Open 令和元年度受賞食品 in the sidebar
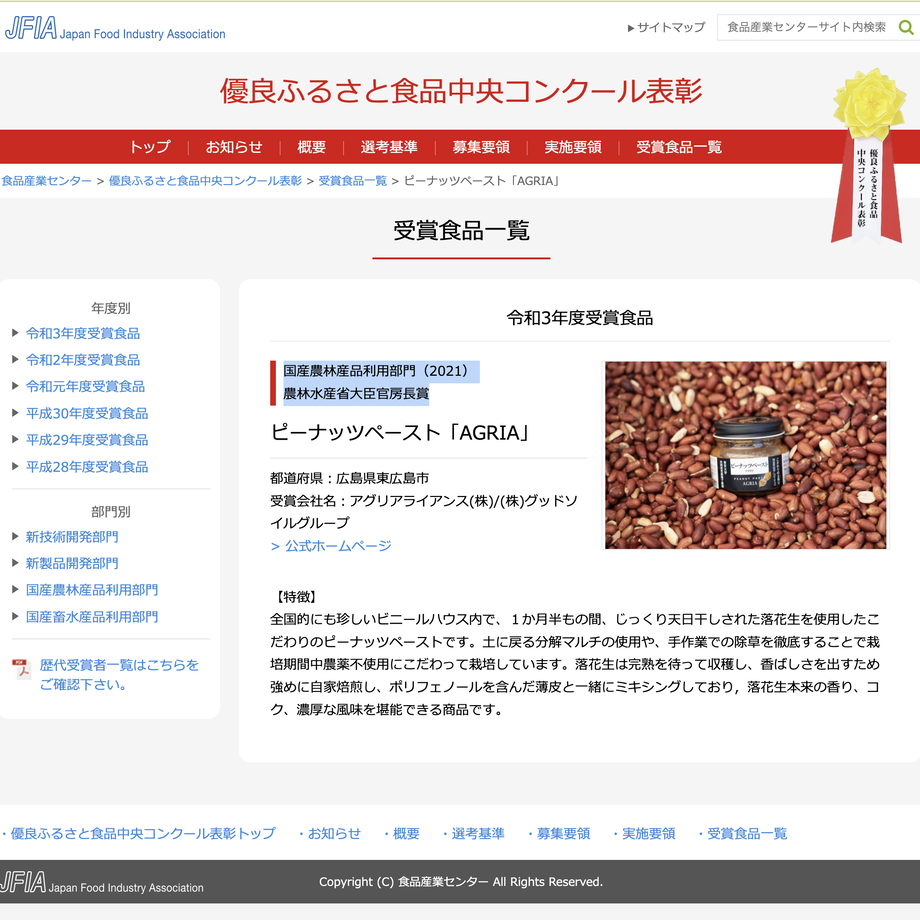Screen dimensions: 920x920 tap(85, 386)
